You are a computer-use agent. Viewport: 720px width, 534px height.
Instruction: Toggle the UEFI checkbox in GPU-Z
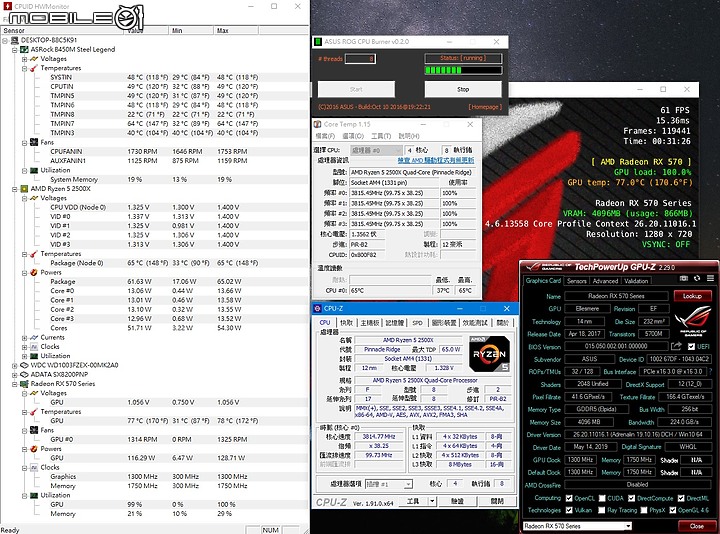point(692,347)
